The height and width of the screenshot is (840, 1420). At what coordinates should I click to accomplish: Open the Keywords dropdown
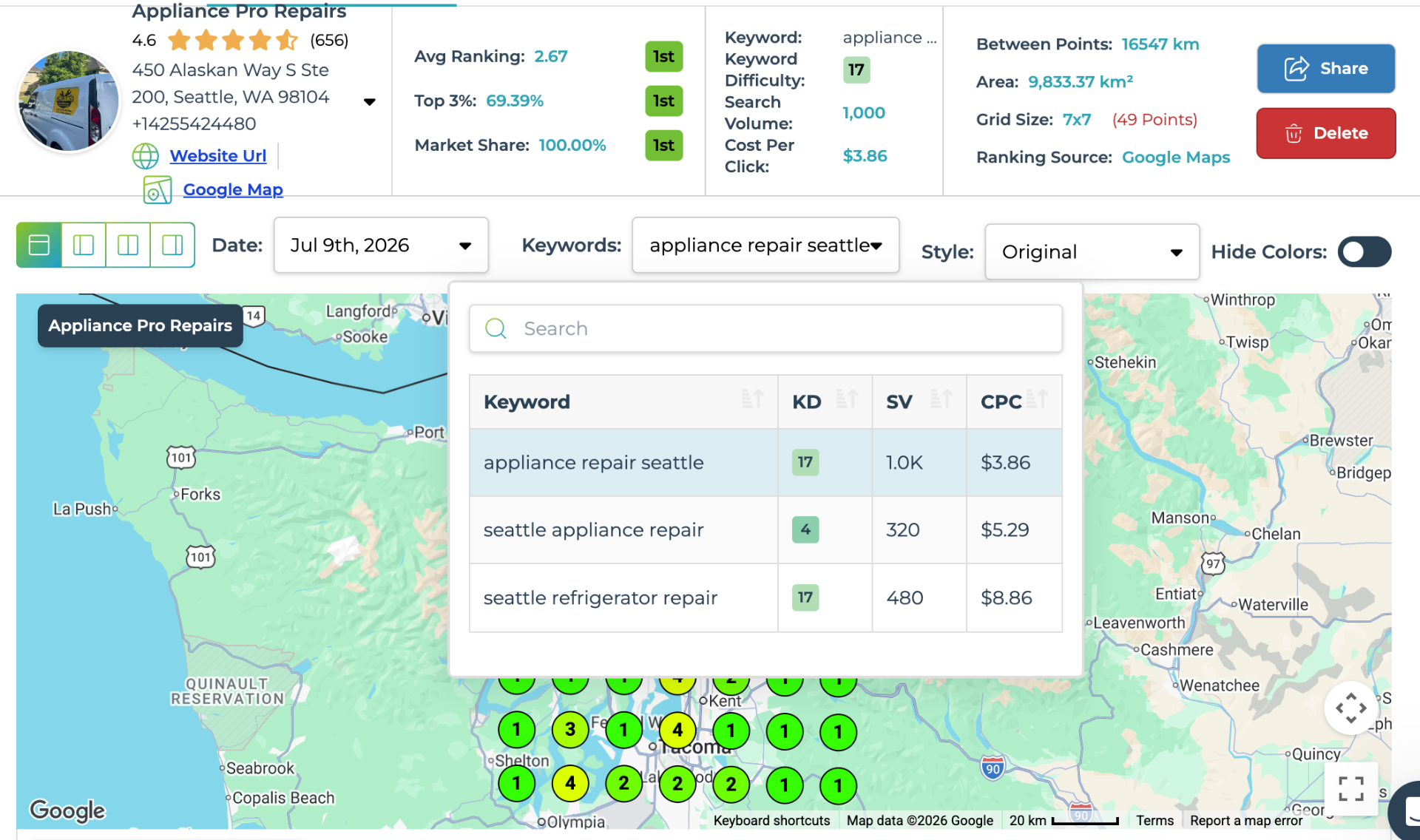(765, 245)
